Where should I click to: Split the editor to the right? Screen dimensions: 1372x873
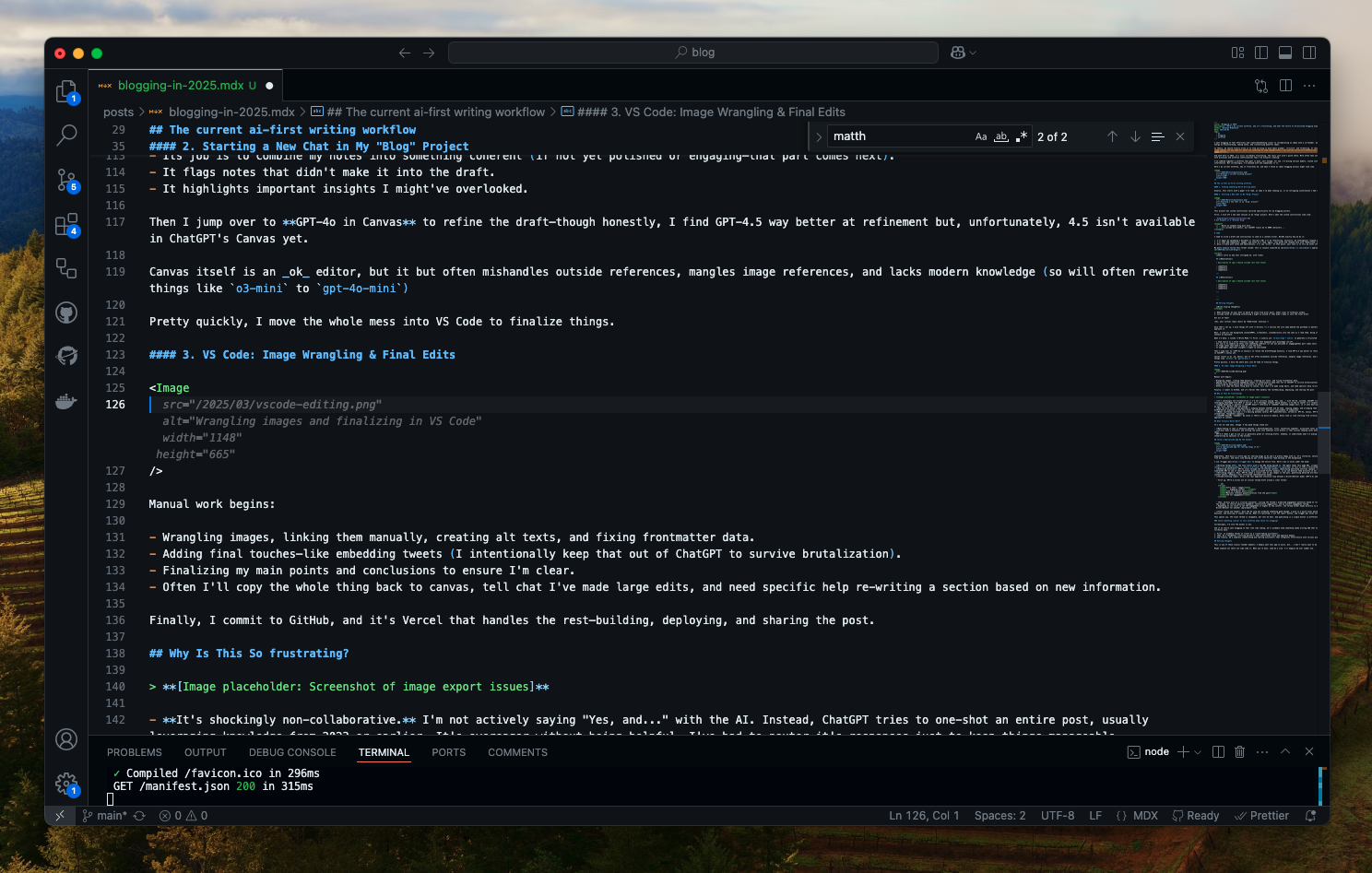coord(1285,86)
